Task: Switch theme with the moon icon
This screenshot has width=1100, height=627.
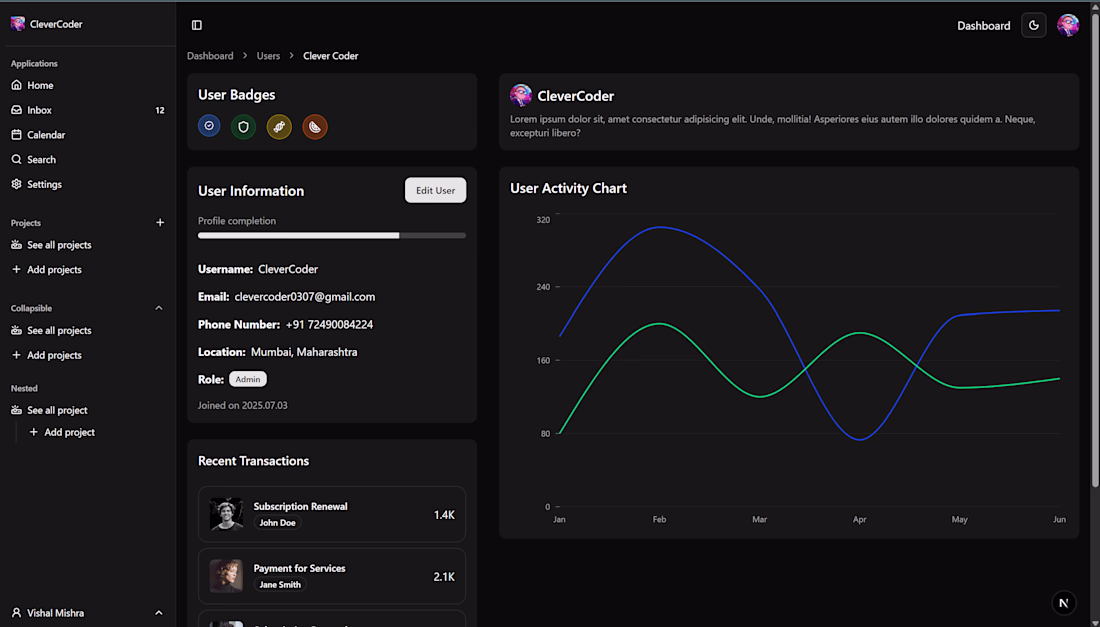Action: point(1033,25)
